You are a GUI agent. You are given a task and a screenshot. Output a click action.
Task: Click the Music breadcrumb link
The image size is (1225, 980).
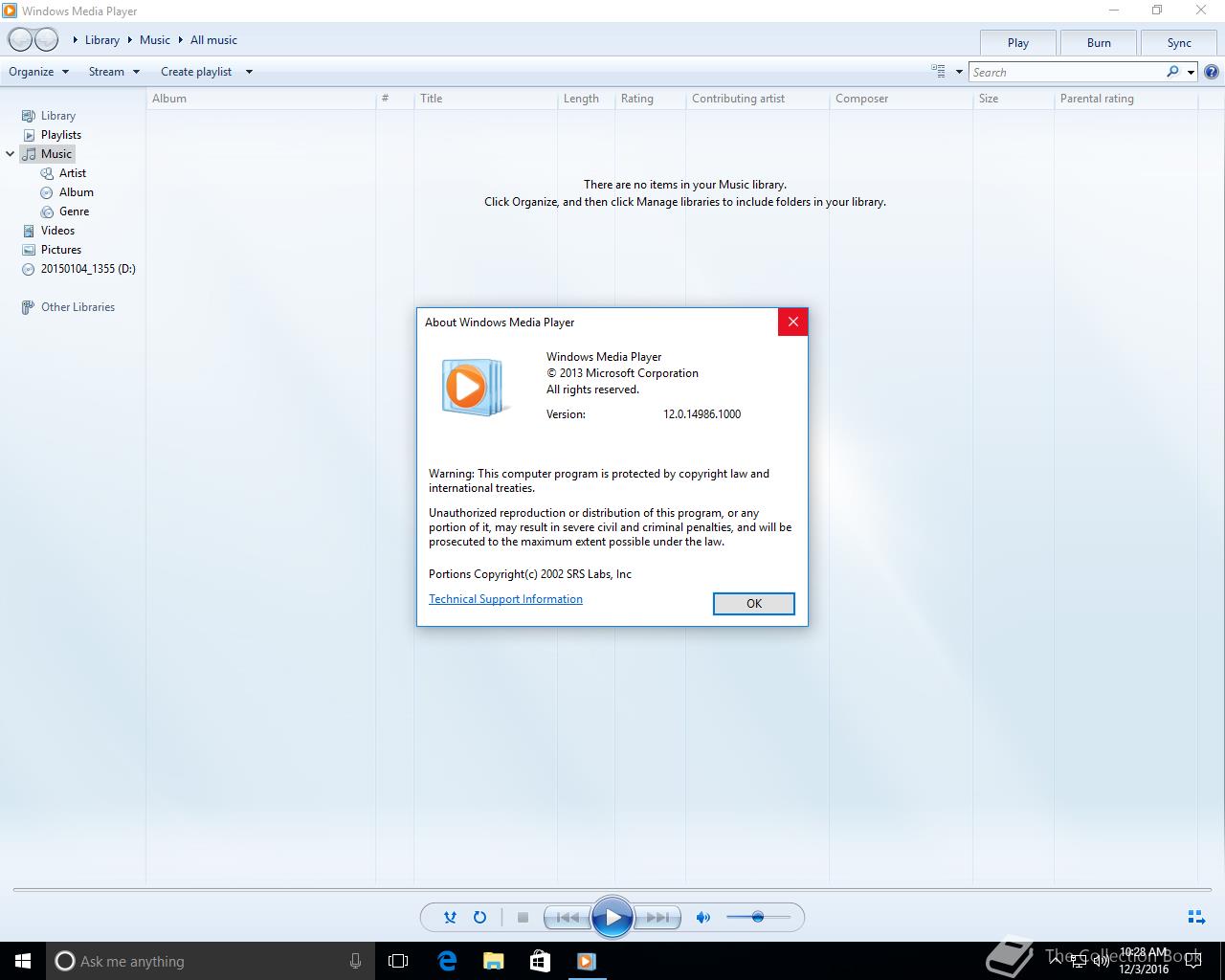click(x=155, y=40)
